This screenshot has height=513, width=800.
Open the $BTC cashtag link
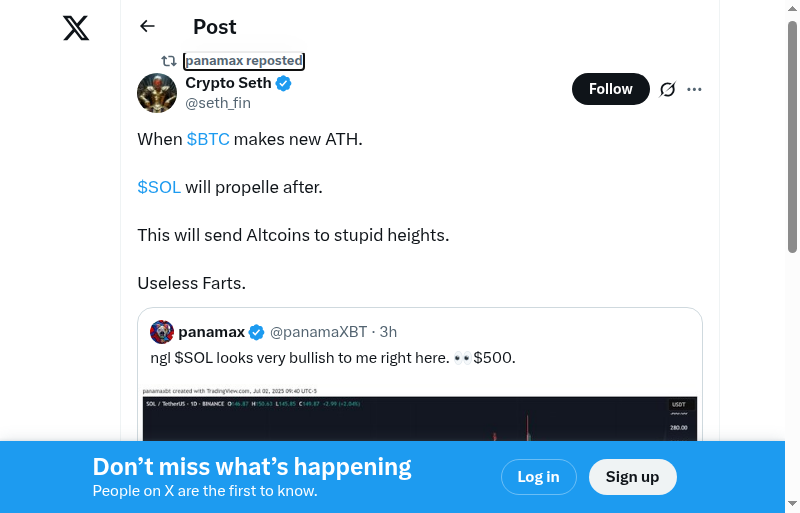(x=208, y=139)
